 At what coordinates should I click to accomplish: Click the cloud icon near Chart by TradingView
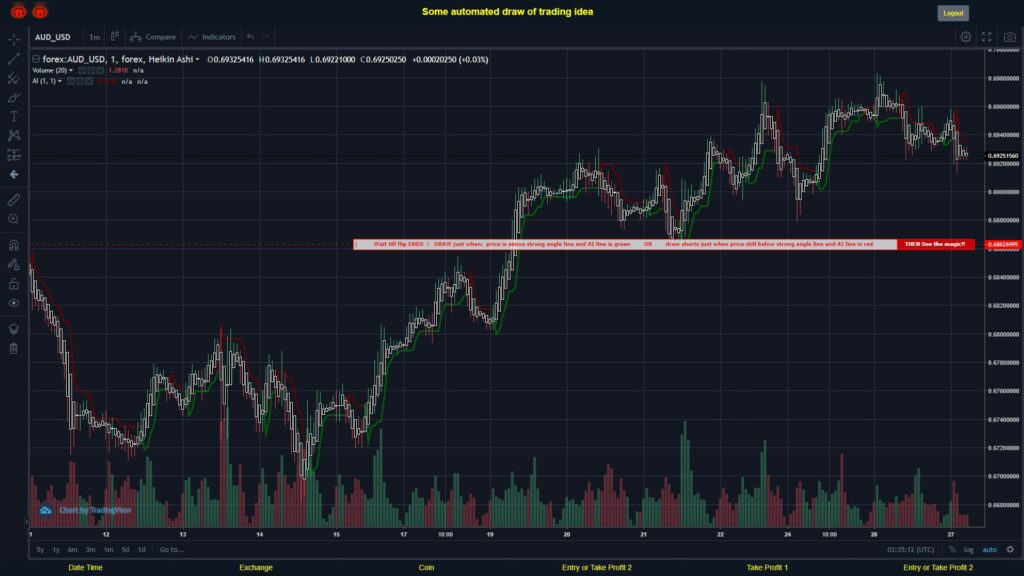[x=45, y=510]
